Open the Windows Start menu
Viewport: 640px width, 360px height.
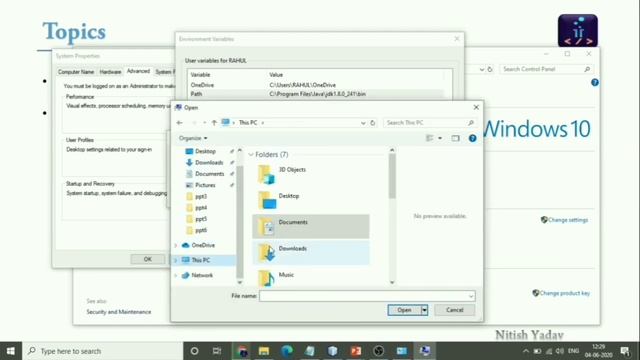tap(11, 351)
